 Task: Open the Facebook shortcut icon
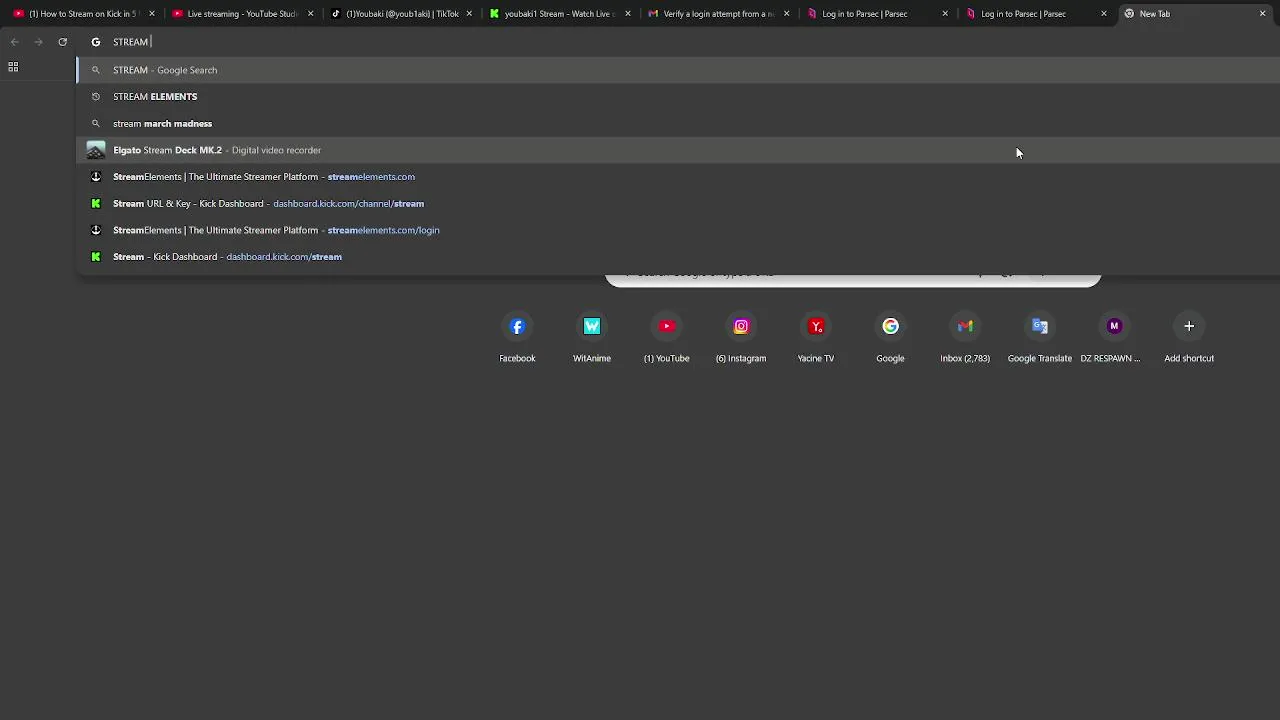tap(517, 326)
